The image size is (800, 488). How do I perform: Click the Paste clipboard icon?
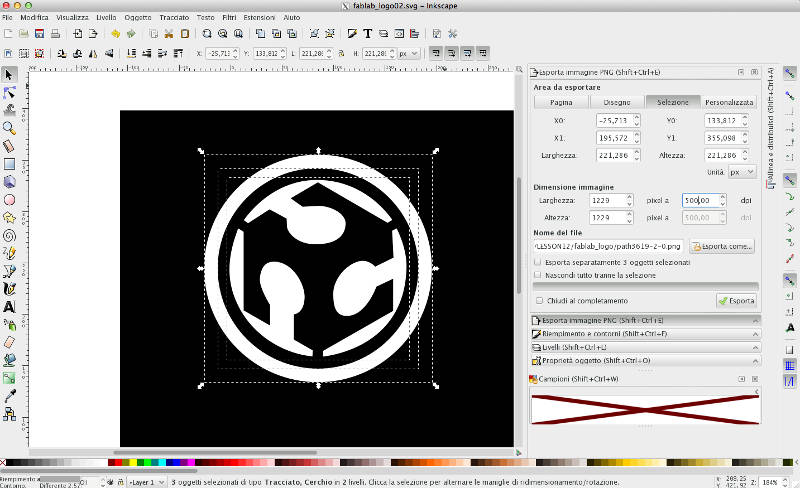[x=185, y=34]
